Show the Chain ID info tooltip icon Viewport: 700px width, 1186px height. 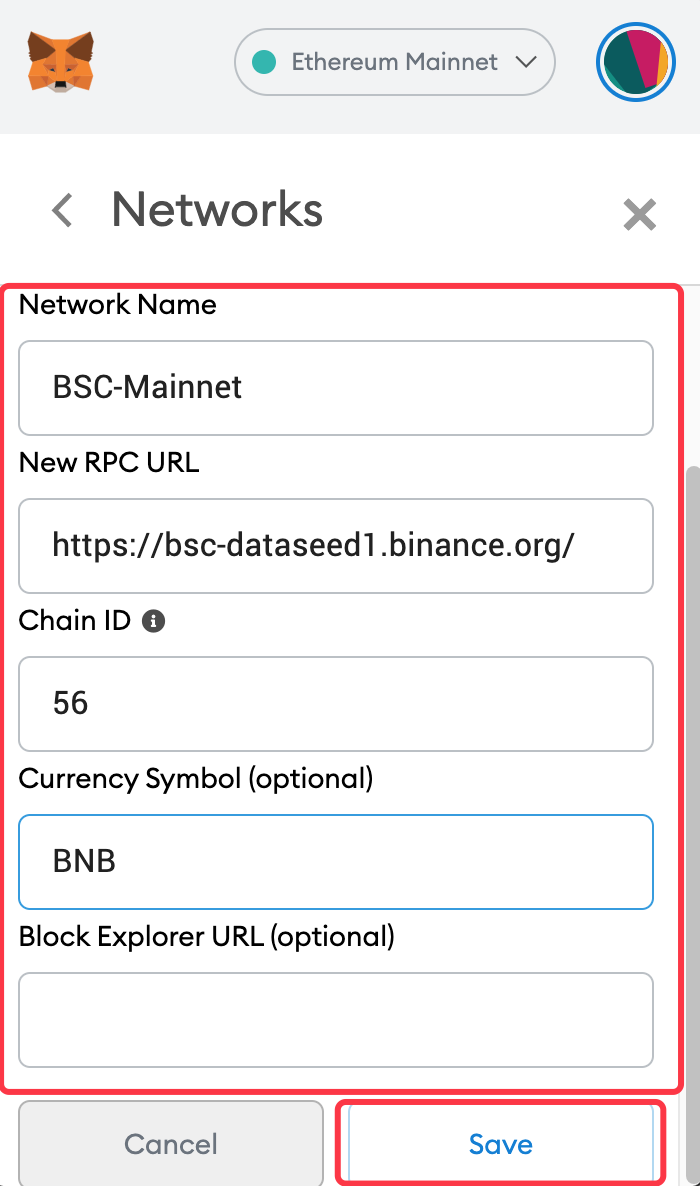154,621
